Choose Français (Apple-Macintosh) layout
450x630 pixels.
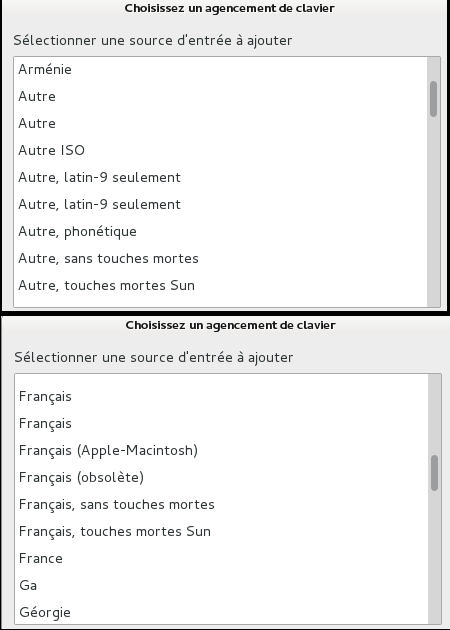pos(221,450)
